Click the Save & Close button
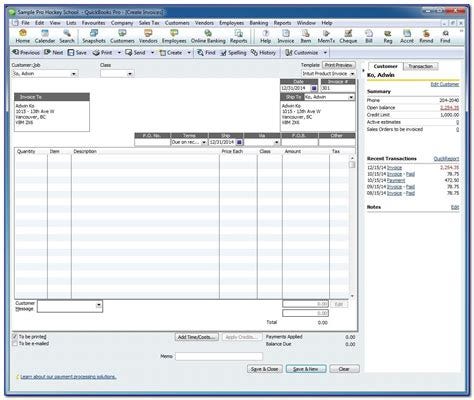 pos(264,369)
